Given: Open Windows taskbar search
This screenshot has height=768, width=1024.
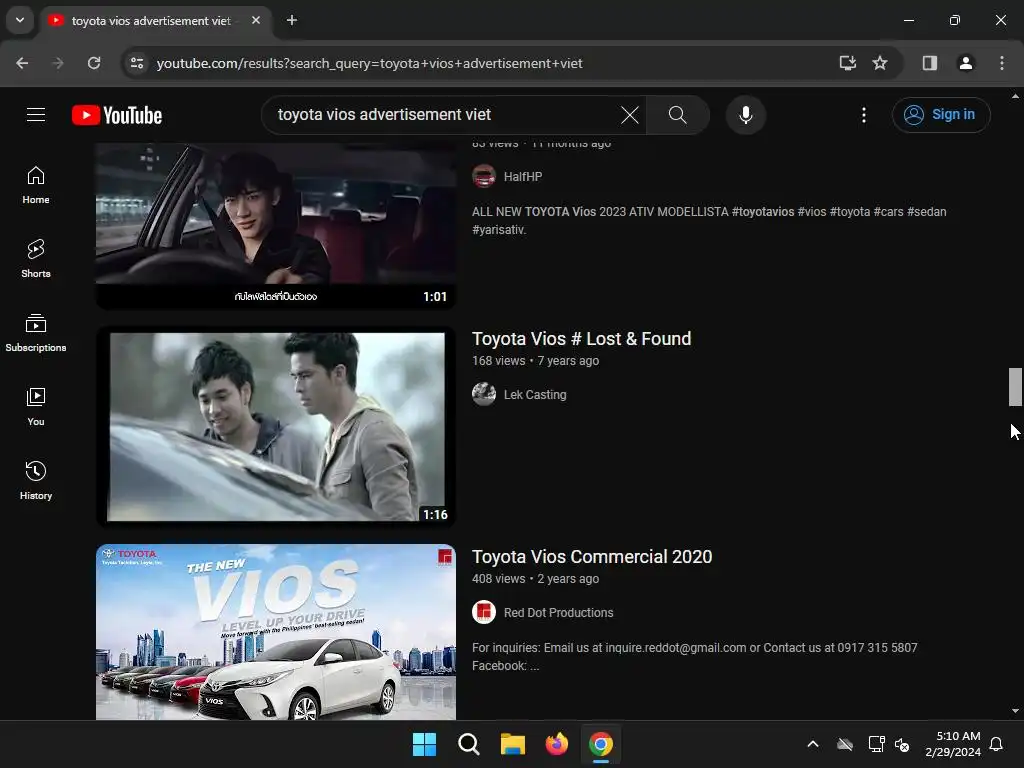Looking at the screenshot, I should tap(468, 744).
